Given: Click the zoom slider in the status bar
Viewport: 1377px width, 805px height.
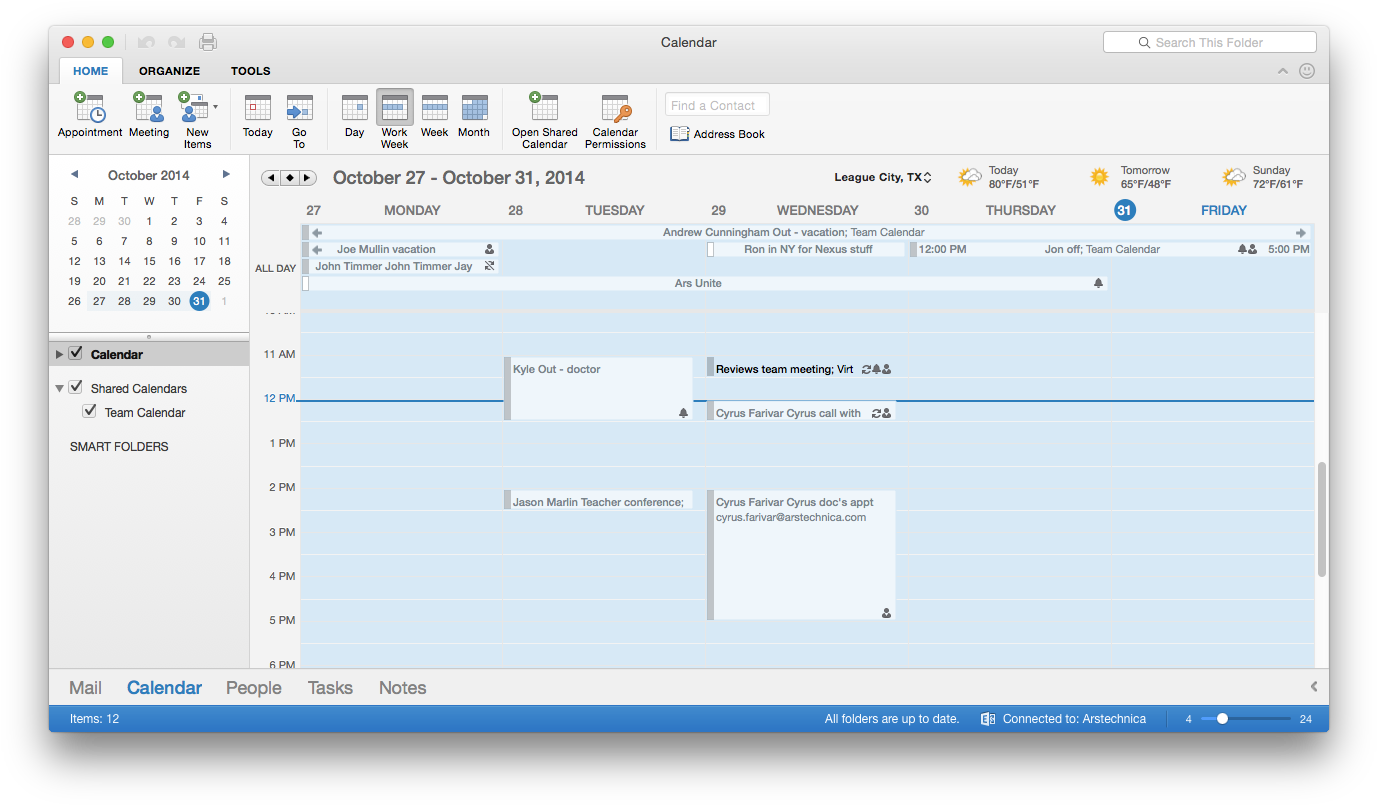Looking at the screenshot, I should click(x=1222, y=719).
